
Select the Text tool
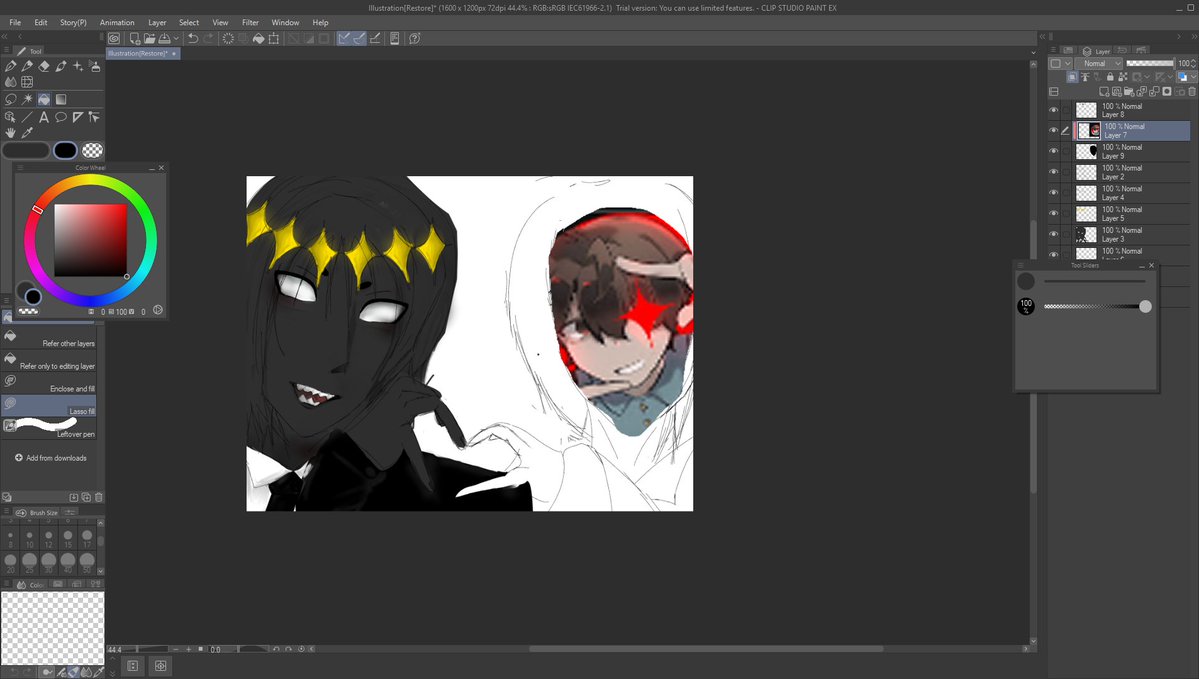pyautogui.click(x=44, y=117)
